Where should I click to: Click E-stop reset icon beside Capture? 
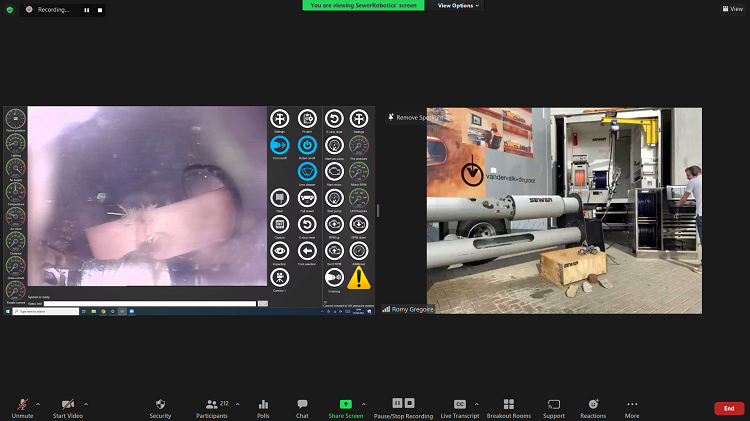(307, 224)
